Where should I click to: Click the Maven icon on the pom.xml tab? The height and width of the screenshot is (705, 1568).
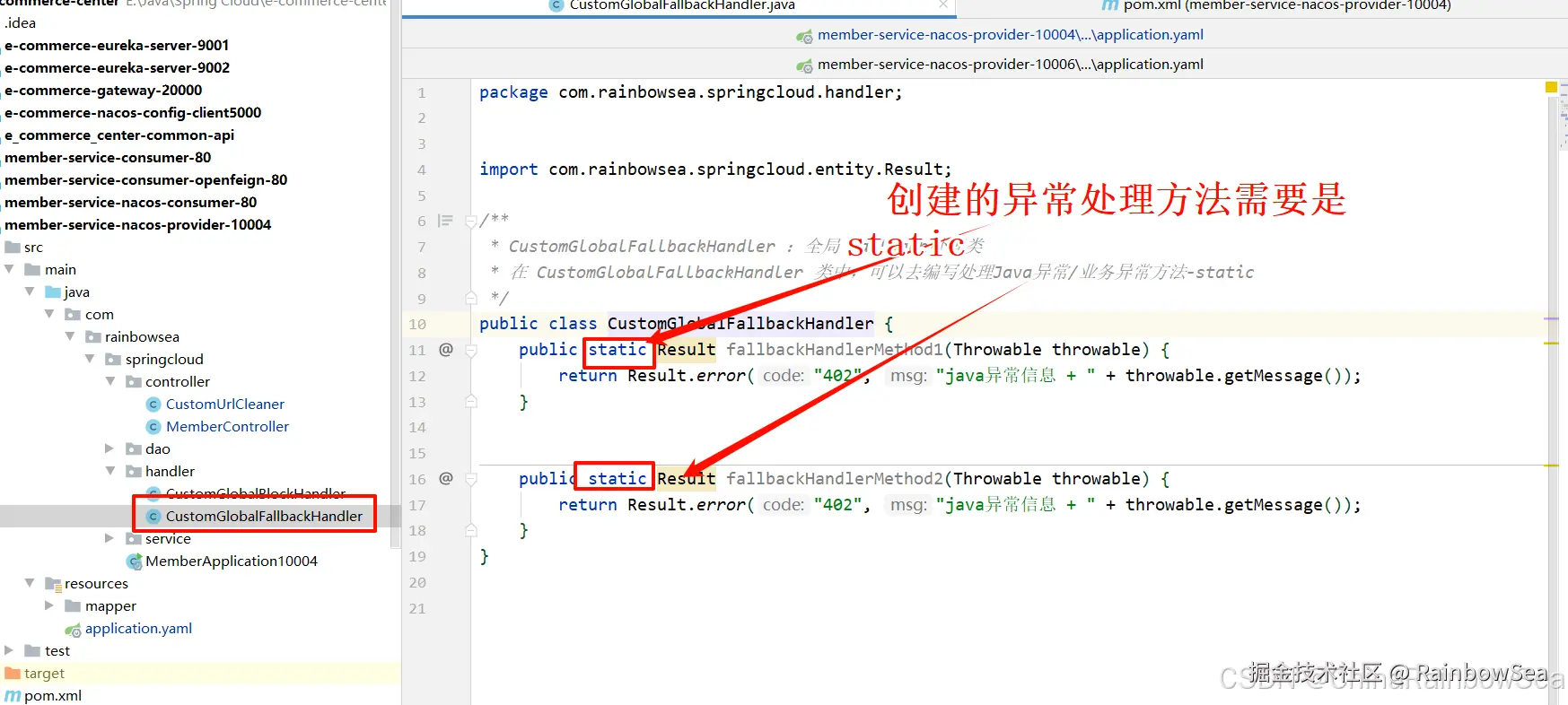click(x=1110, y=4)
